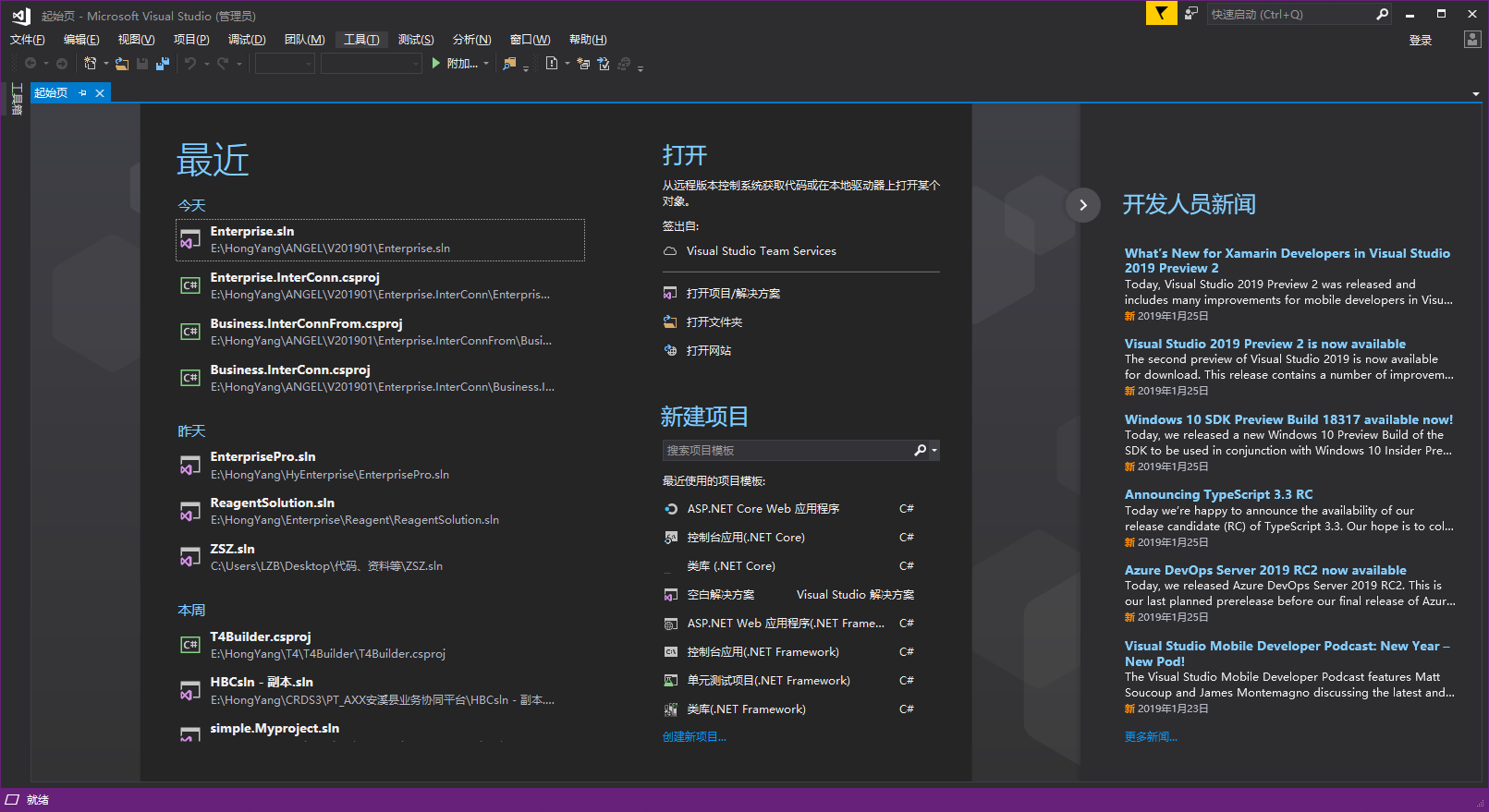1489x812 pixels.
Task: Click the 创建新项目... link
Action: [x=694, y=737]
